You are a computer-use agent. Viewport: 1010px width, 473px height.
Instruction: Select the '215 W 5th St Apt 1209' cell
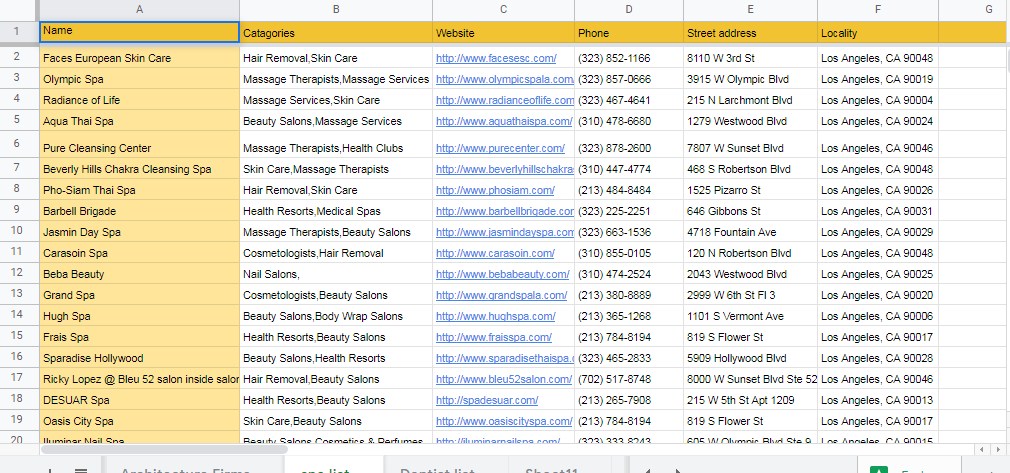click(x=750, y=400)
